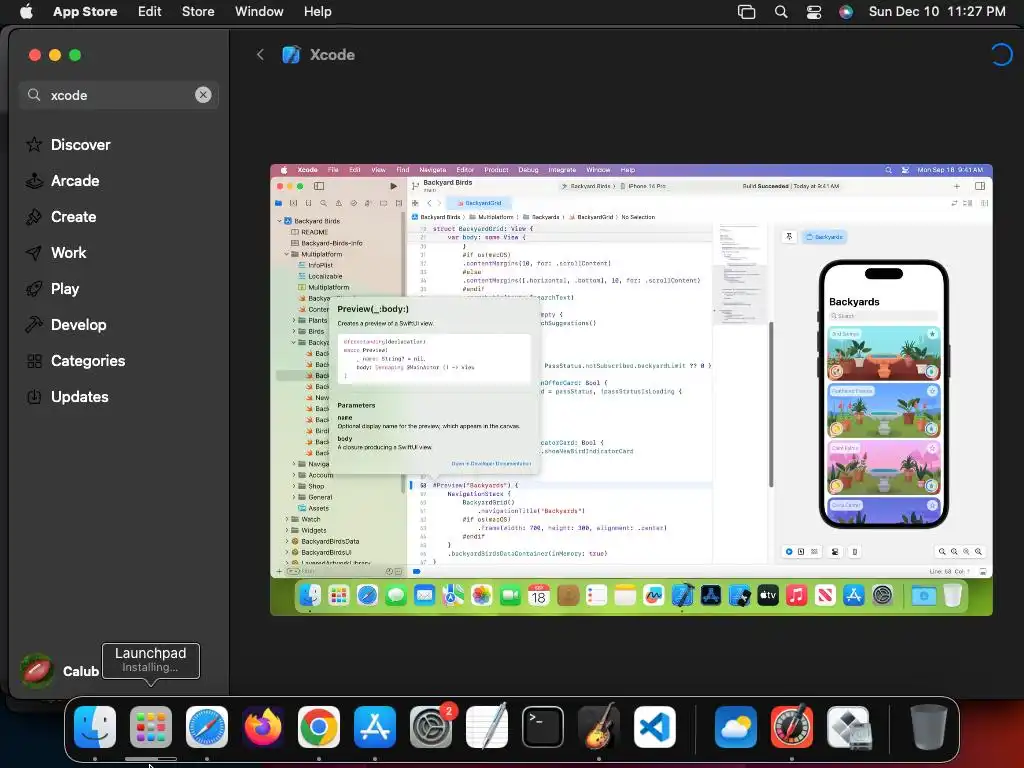Image resolution: width=1024 pixels, height=768 pixels.
Task: Launch Google Chrome from the Dock
Action: pos(319,727)
